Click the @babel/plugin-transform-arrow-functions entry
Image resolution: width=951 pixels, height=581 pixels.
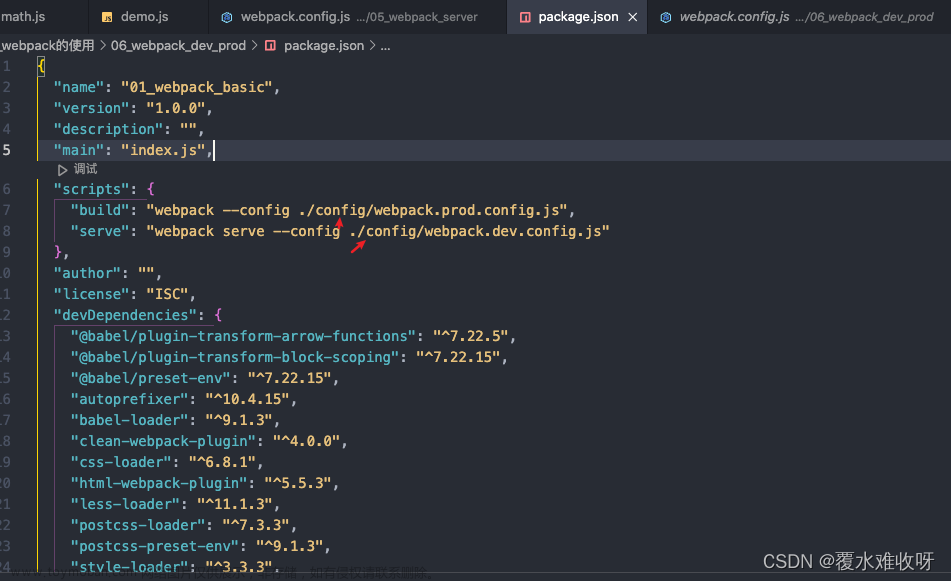243,336
